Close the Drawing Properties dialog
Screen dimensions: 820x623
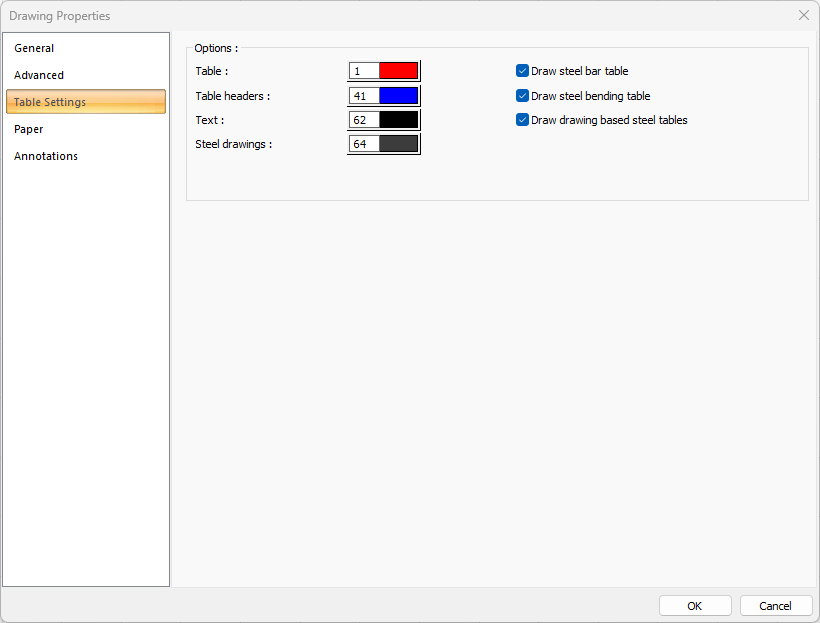tap(804, 15)
